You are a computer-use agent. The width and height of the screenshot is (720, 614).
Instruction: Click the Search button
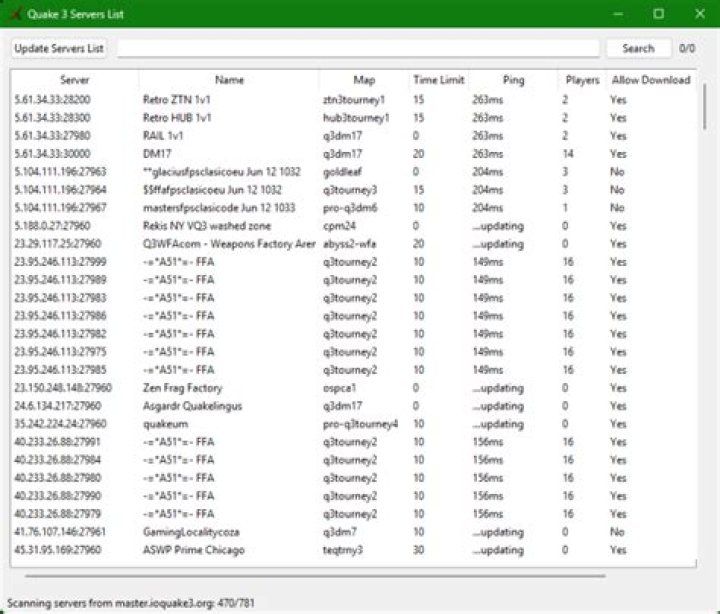638,48
